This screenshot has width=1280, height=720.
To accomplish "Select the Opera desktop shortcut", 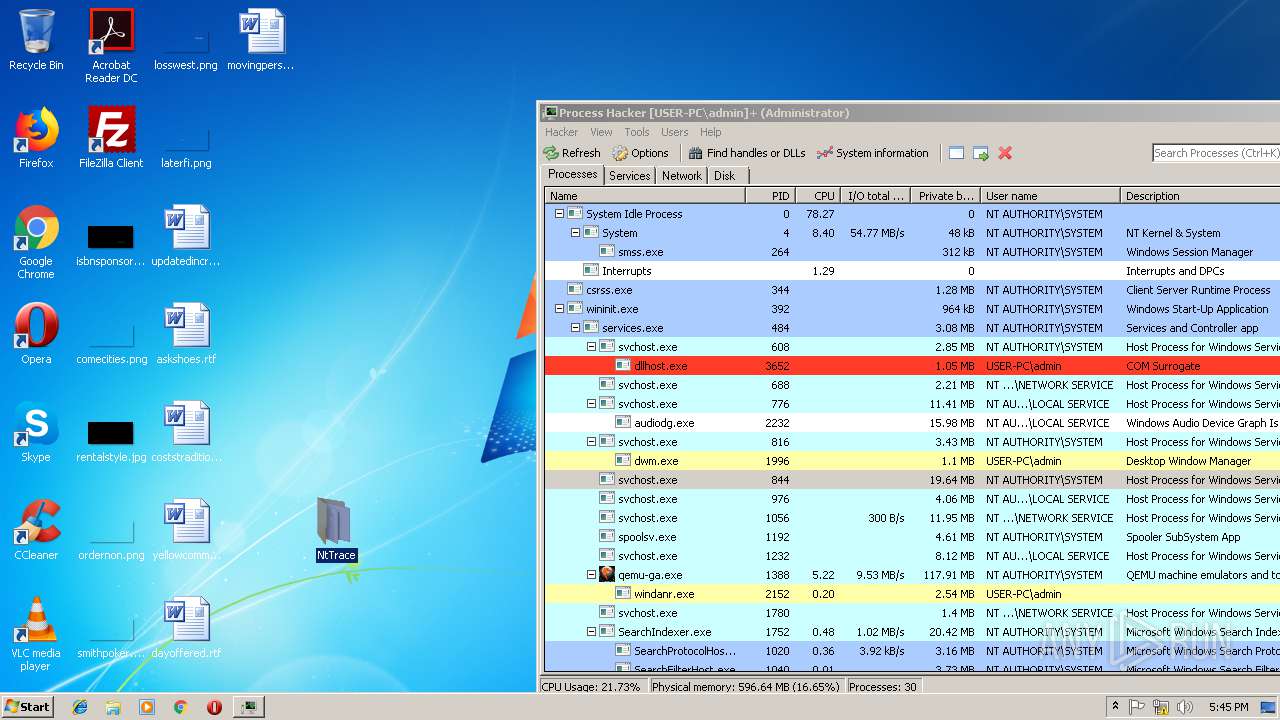I will (x=36, y=333).
